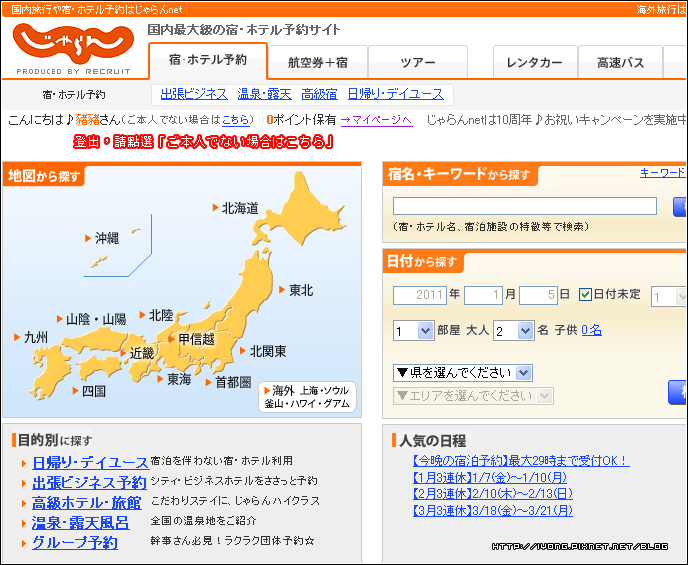The height and width of the screenshot is (565, 688).
Task: Click the 0名 children link
Action: 591,330
